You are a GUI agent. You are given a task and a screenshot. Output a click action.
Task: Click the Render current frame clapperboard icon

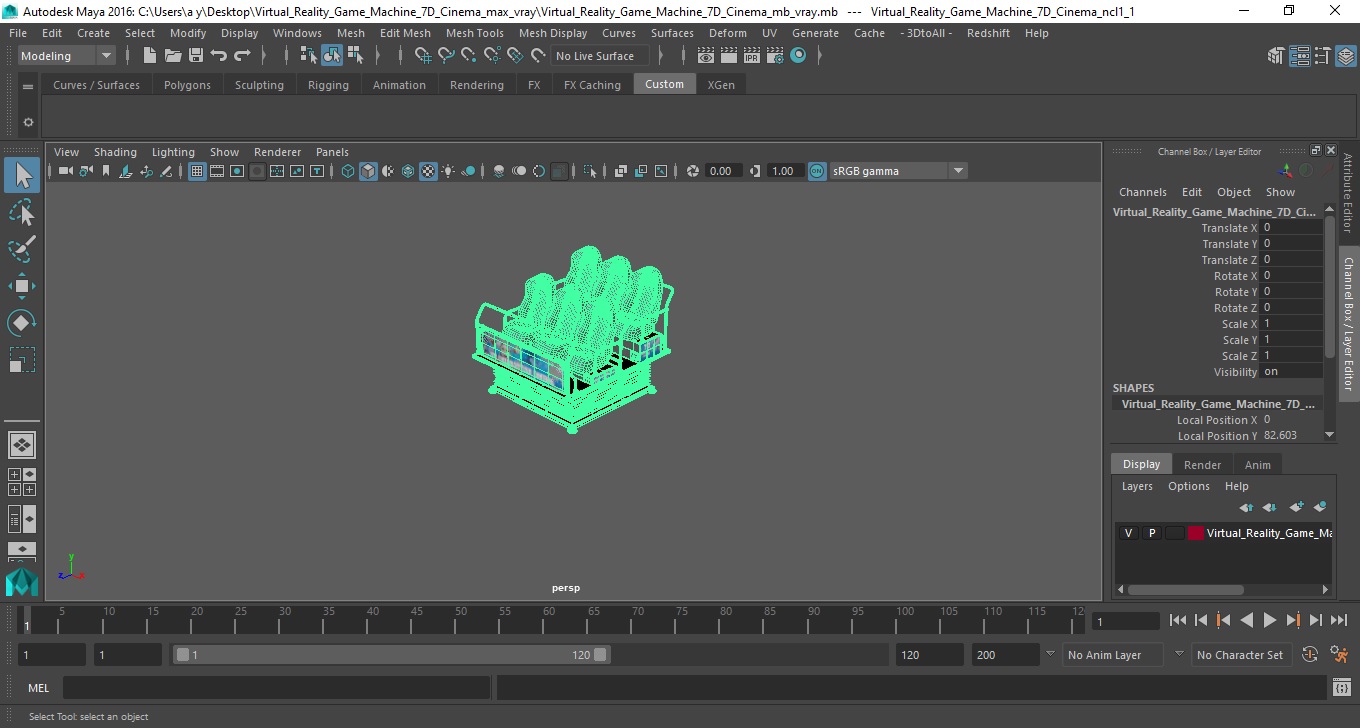pos(729,56)
